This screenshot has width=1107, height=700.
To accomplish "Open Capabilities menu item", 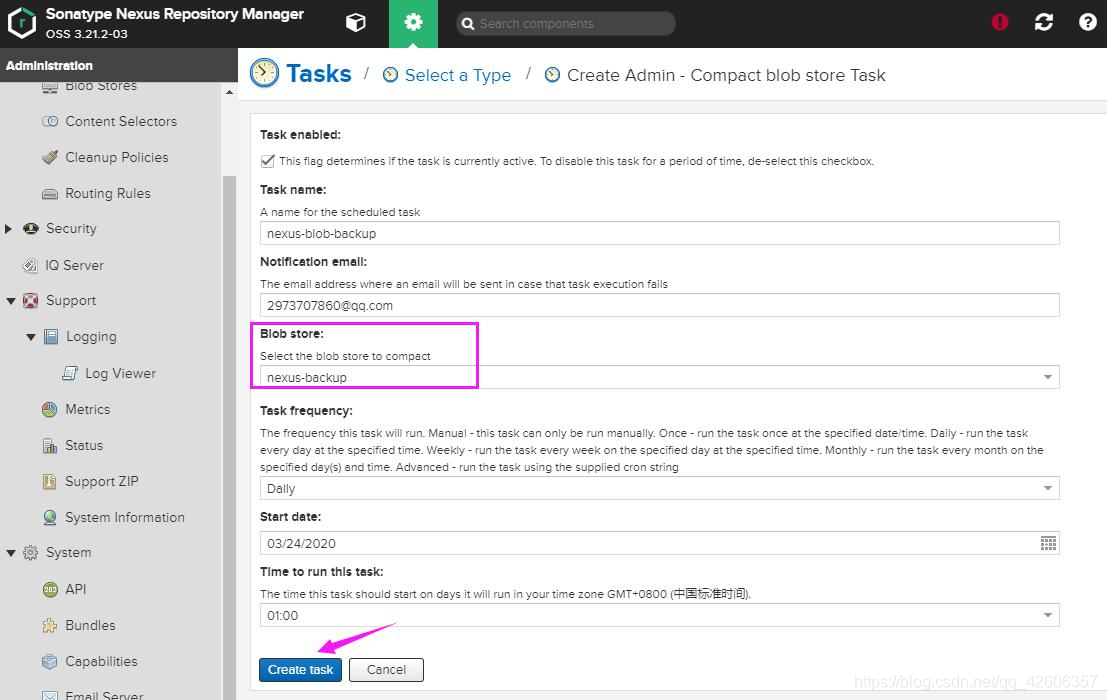I will pos(101,661).
